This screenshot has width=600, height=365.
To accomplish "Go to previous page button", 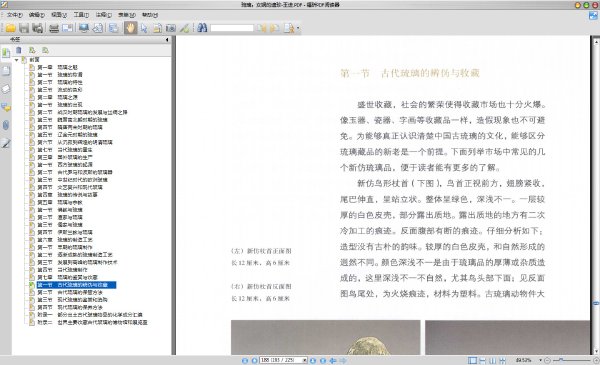I will (x=254, y=360).
